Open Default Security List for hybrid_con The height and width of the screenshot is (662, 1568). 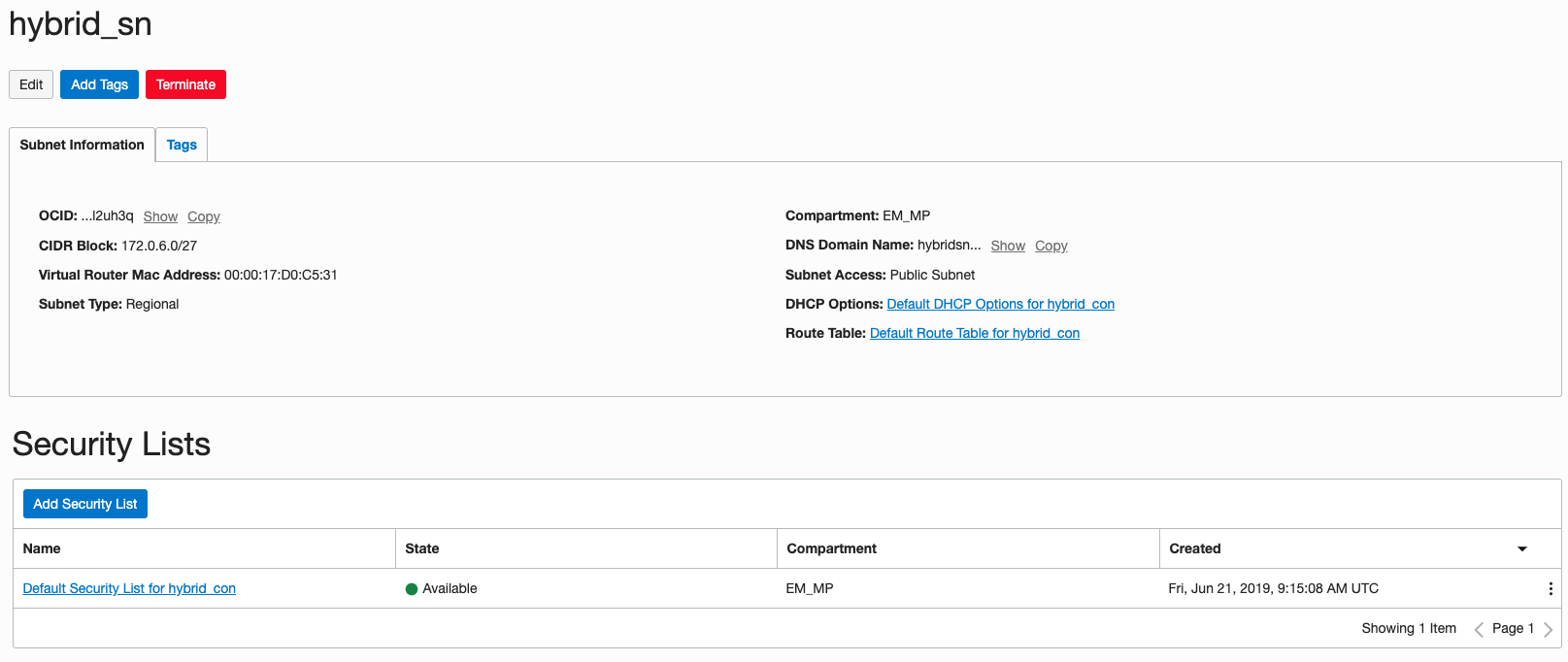click(129, 588)
